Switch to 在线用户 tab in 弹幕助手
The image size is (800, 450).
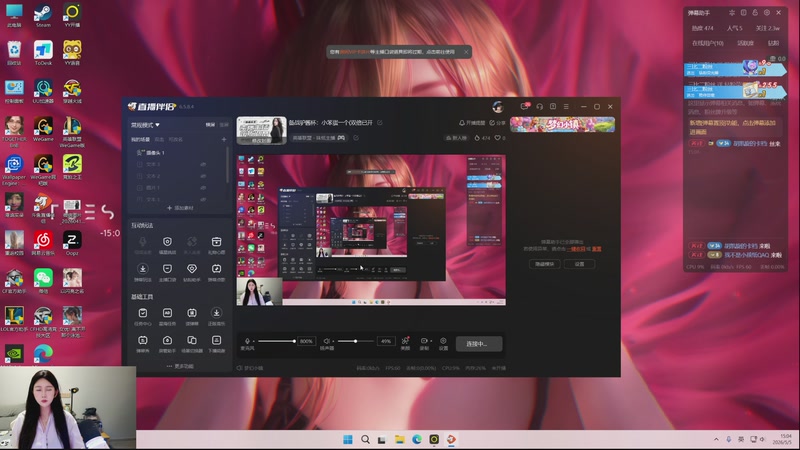point(707,43)
